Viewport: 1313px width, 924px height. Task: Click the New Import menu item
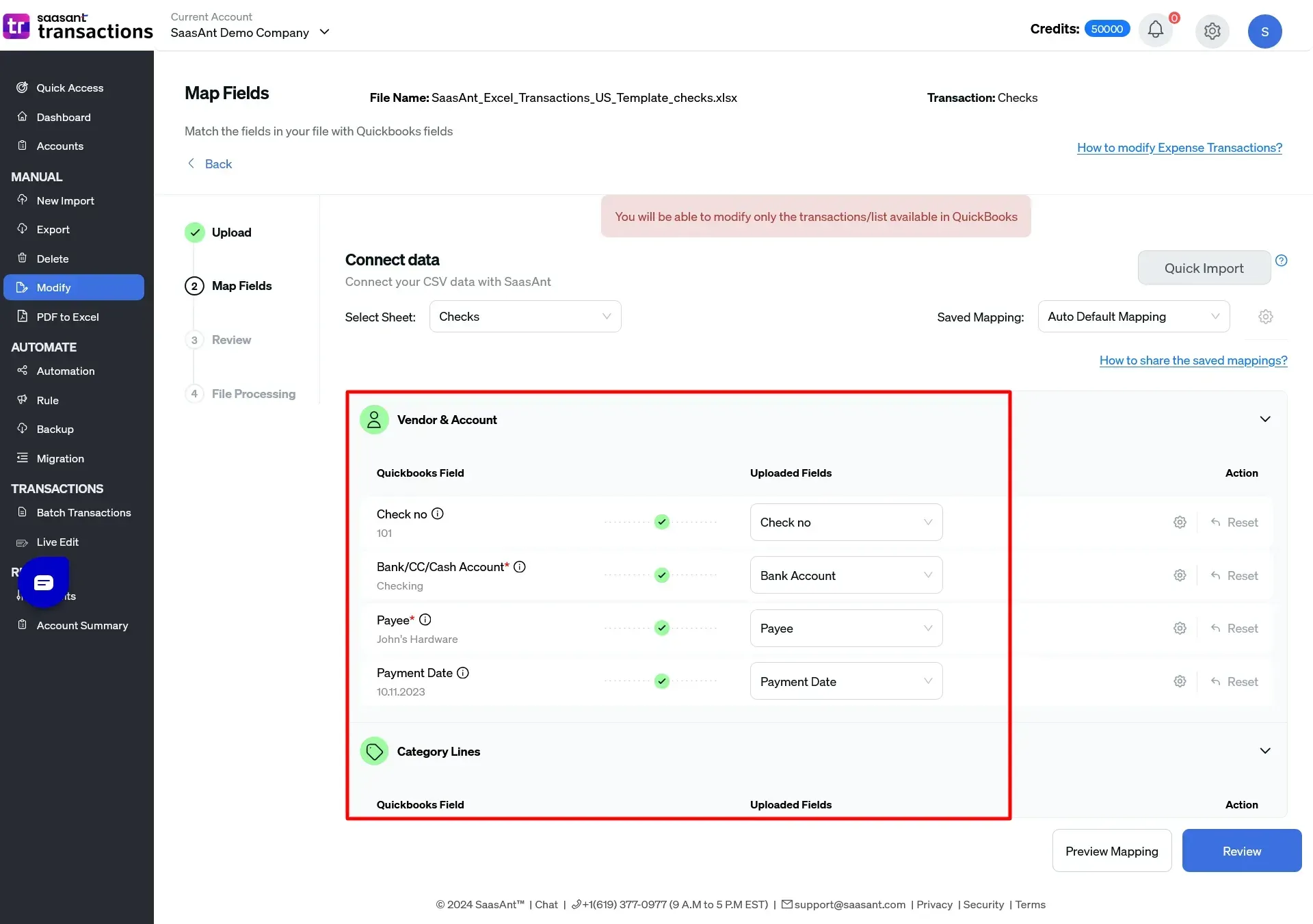pyautogui.click(x=65, y=200)
